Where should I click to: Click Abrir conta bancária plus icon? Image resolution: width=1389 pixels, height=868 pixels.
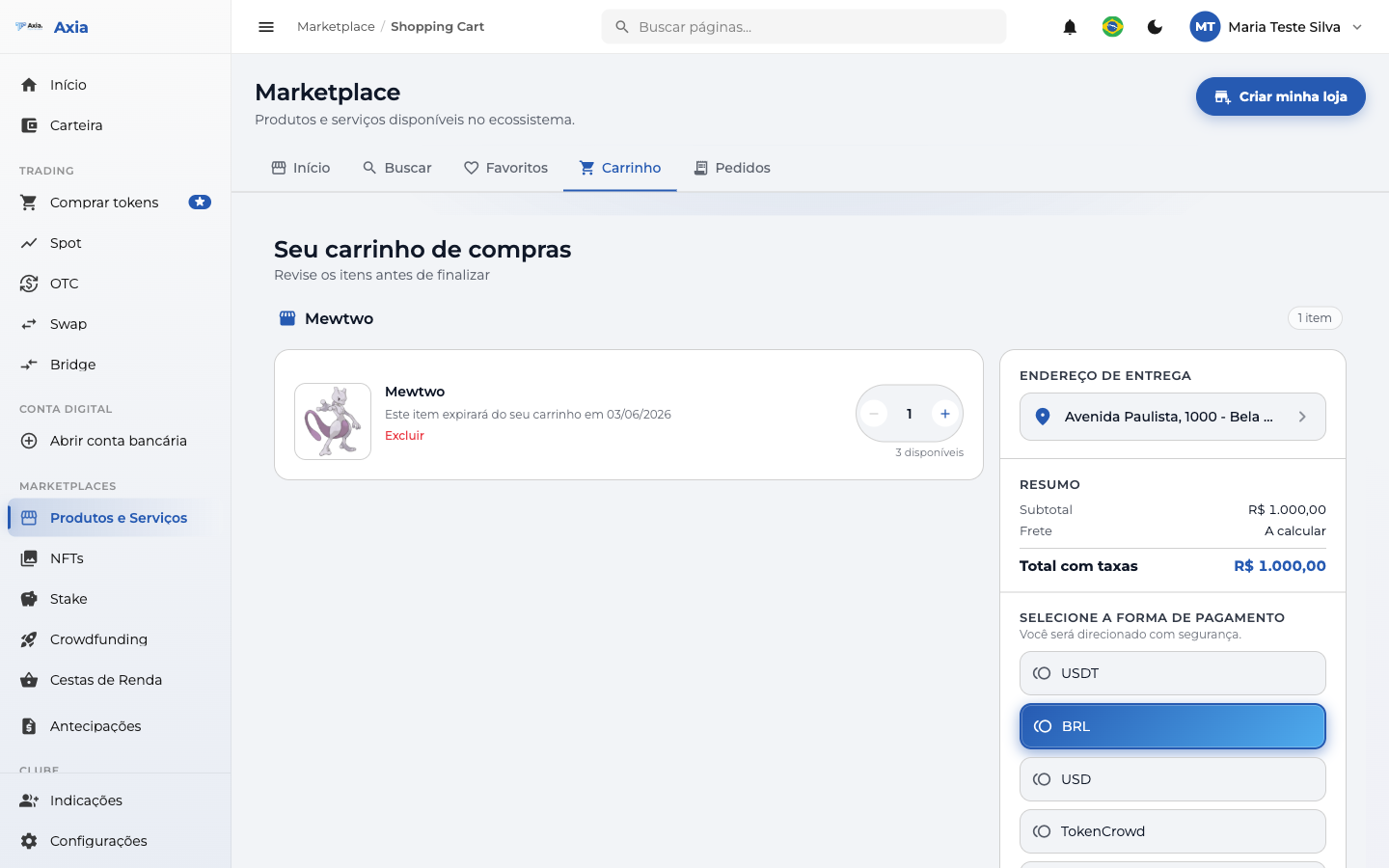pos(29,441)
